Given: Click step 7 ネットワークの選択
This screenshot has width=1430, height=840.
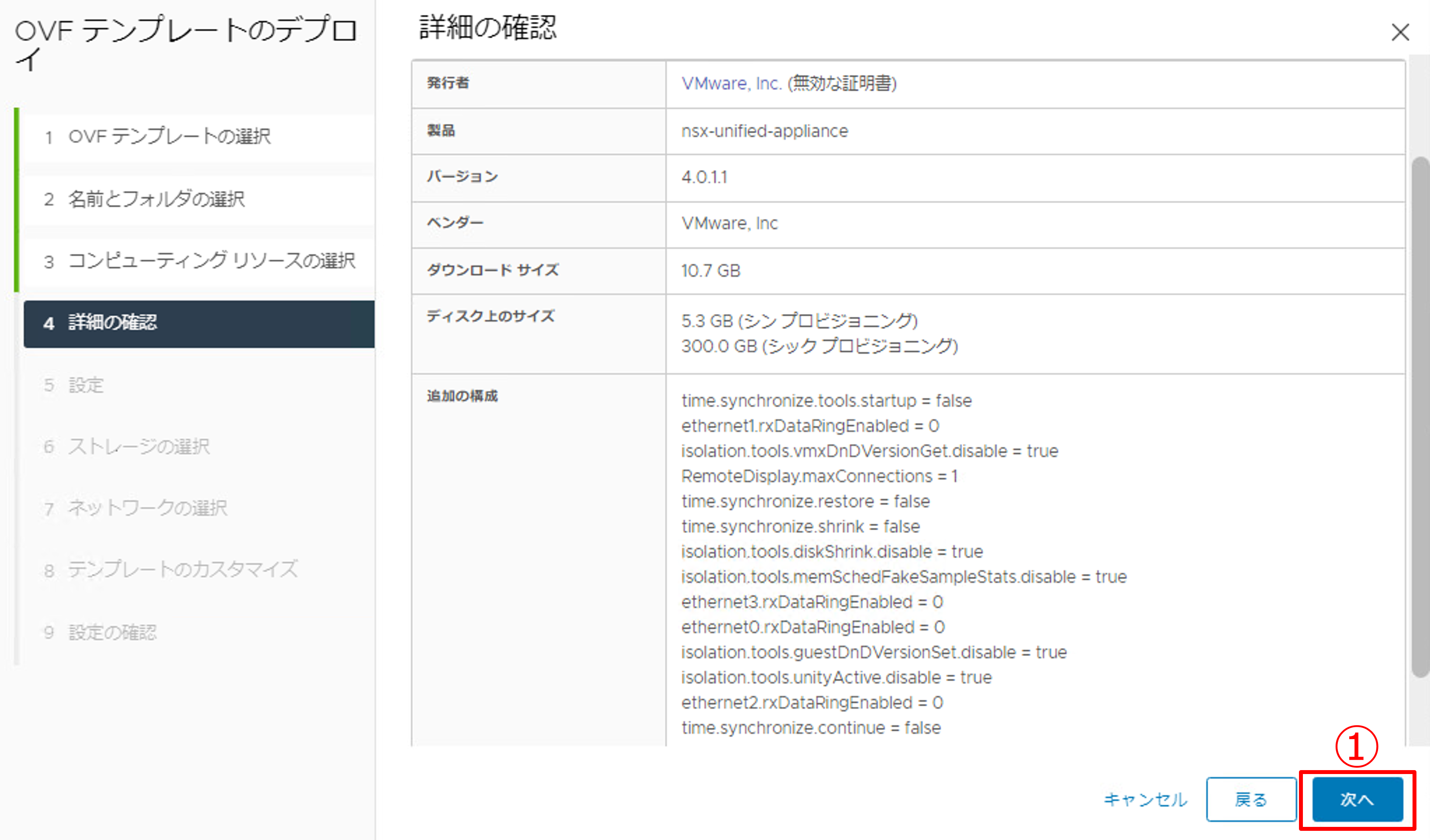Looking at the screenshot, I should coord(148,508).
